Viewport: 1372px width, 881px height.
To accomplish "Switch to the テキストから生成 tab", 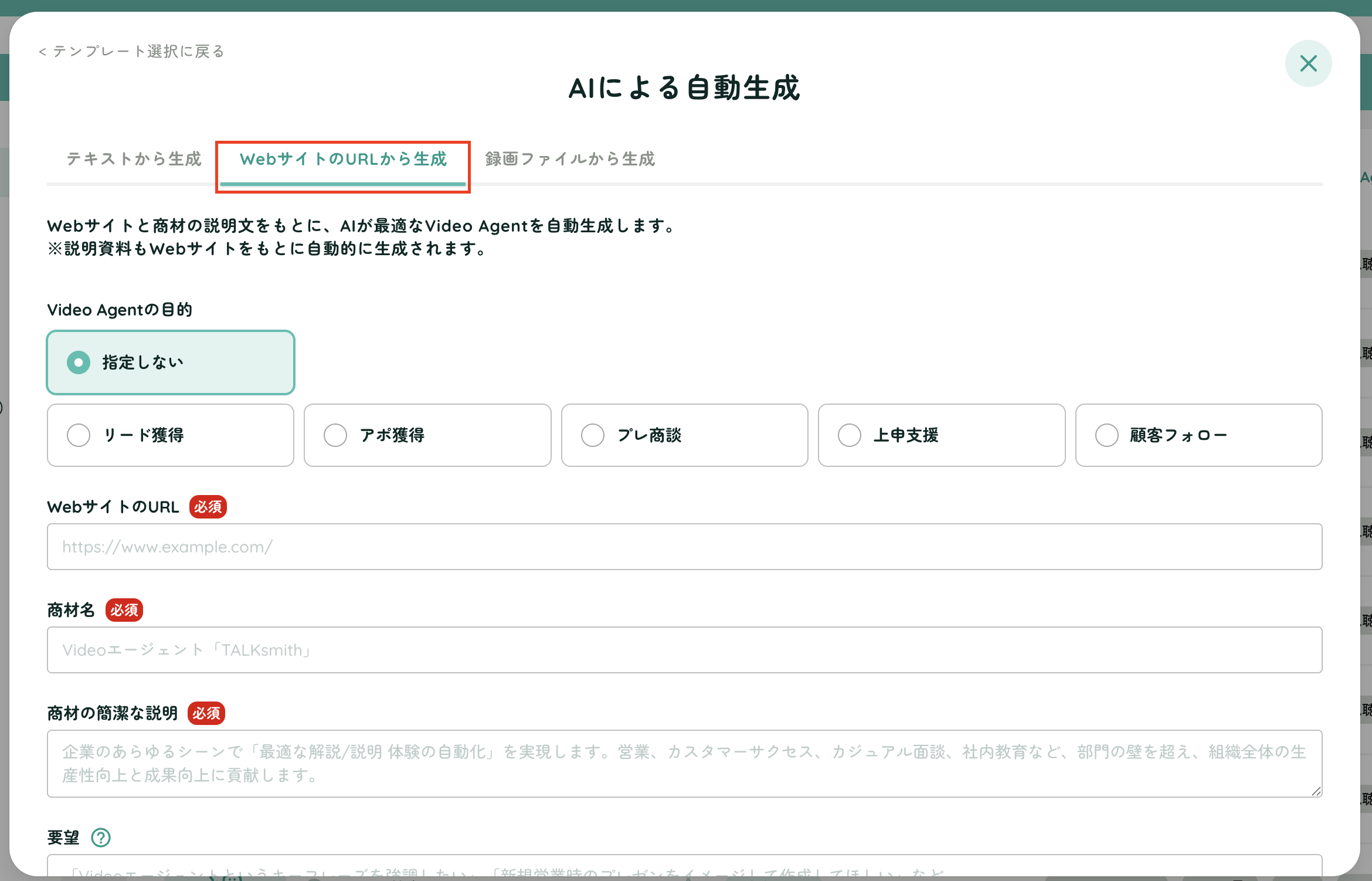I will (134, 159).
